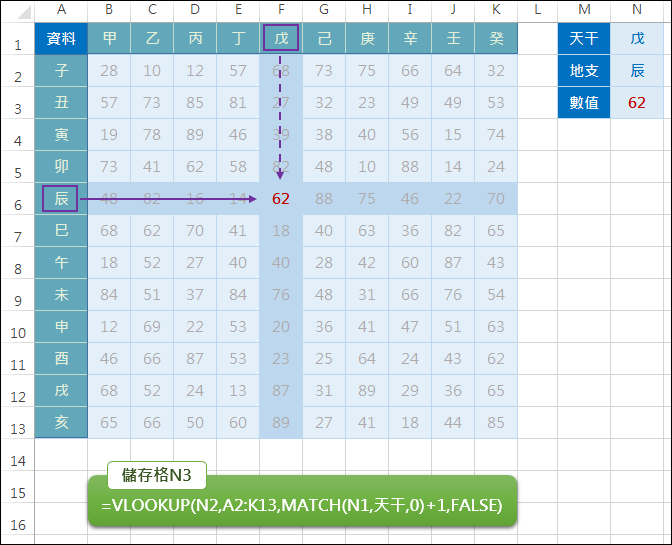
Task: Select cell B9 containing 84
Action: coord(109,295)
